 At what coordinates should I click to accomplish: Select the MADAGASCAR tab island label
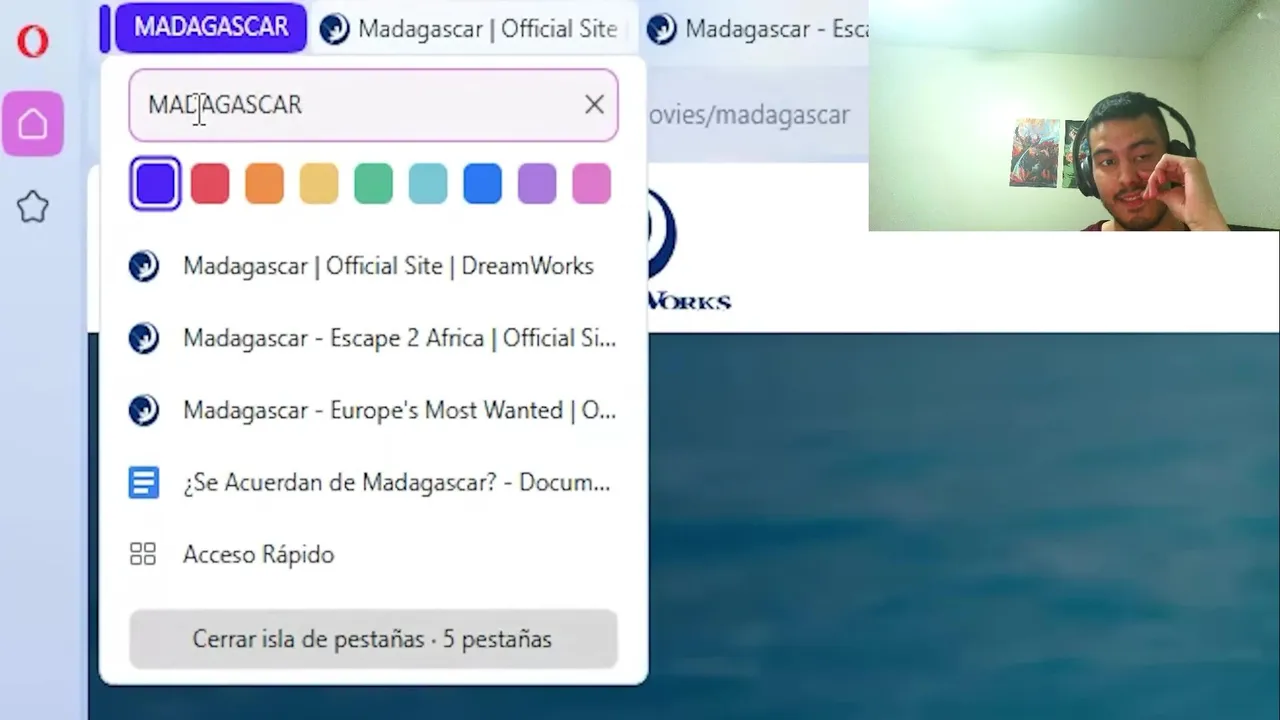[211, 27]
